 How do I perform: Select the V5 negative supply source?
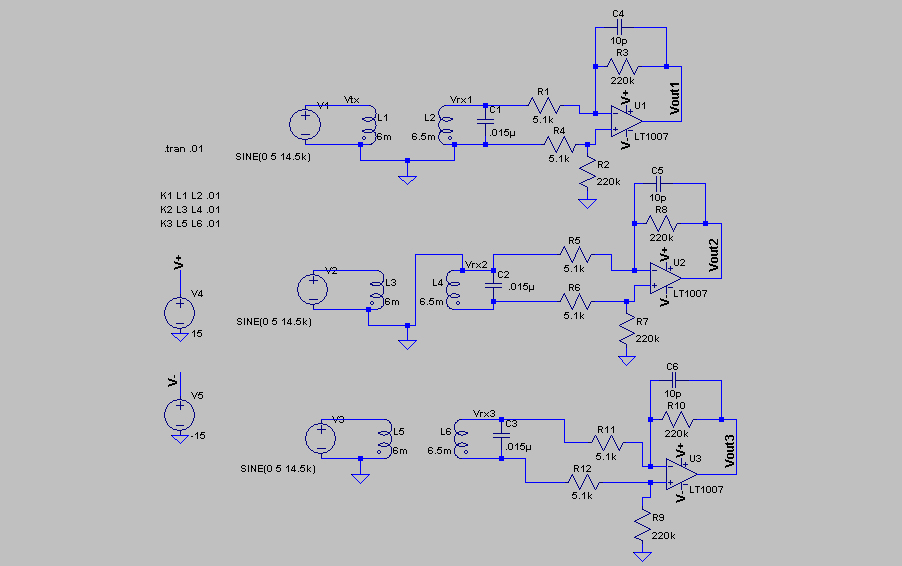[179, 415]
